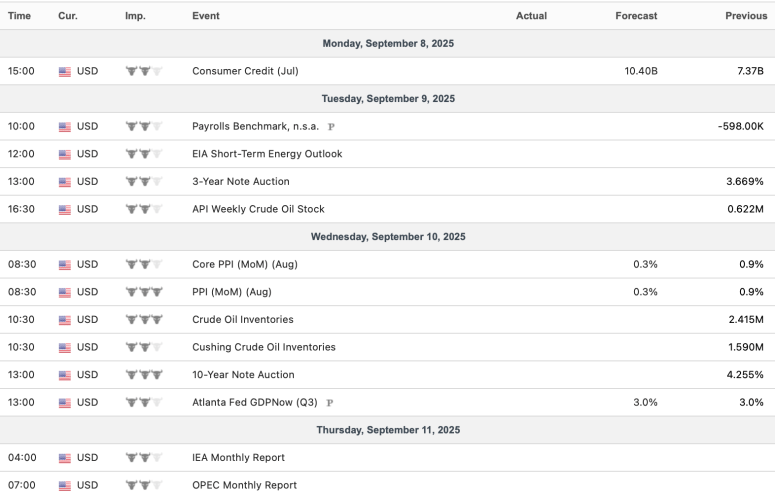Click importance bulls for OPEC Monthly Report
The height and width of the screenshot is (493, 775).
pyautogui.click(x=144, y=485)
